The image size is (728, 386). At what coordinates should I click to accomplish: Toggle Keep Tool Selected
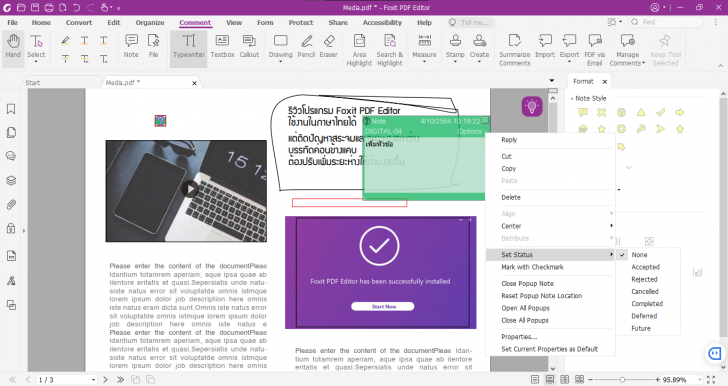coord(665,50)
